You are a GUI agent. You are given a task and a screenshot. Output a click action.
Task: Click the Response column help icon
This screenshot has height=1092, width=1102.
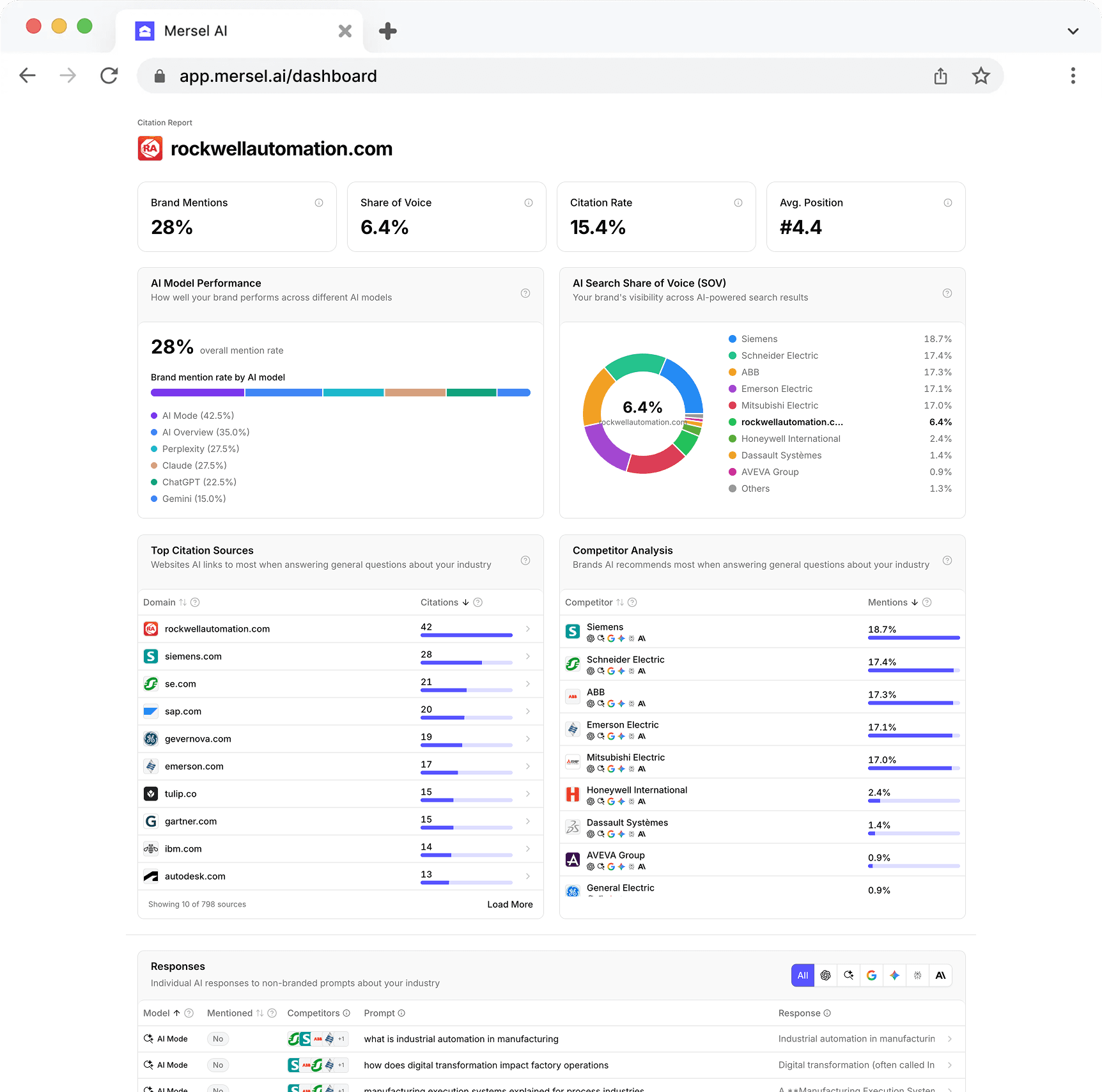tap(827, 1013)
